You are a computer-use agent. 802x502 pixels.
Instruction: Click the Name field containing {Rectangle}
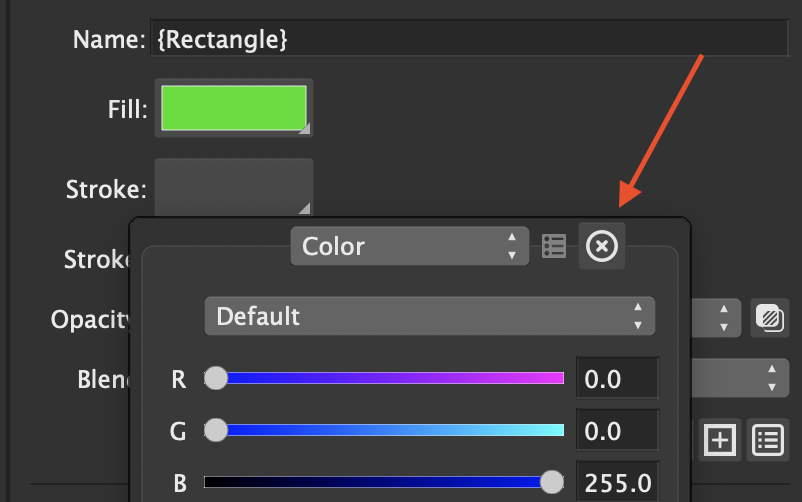pyautogui.click(x=470, y=40)
